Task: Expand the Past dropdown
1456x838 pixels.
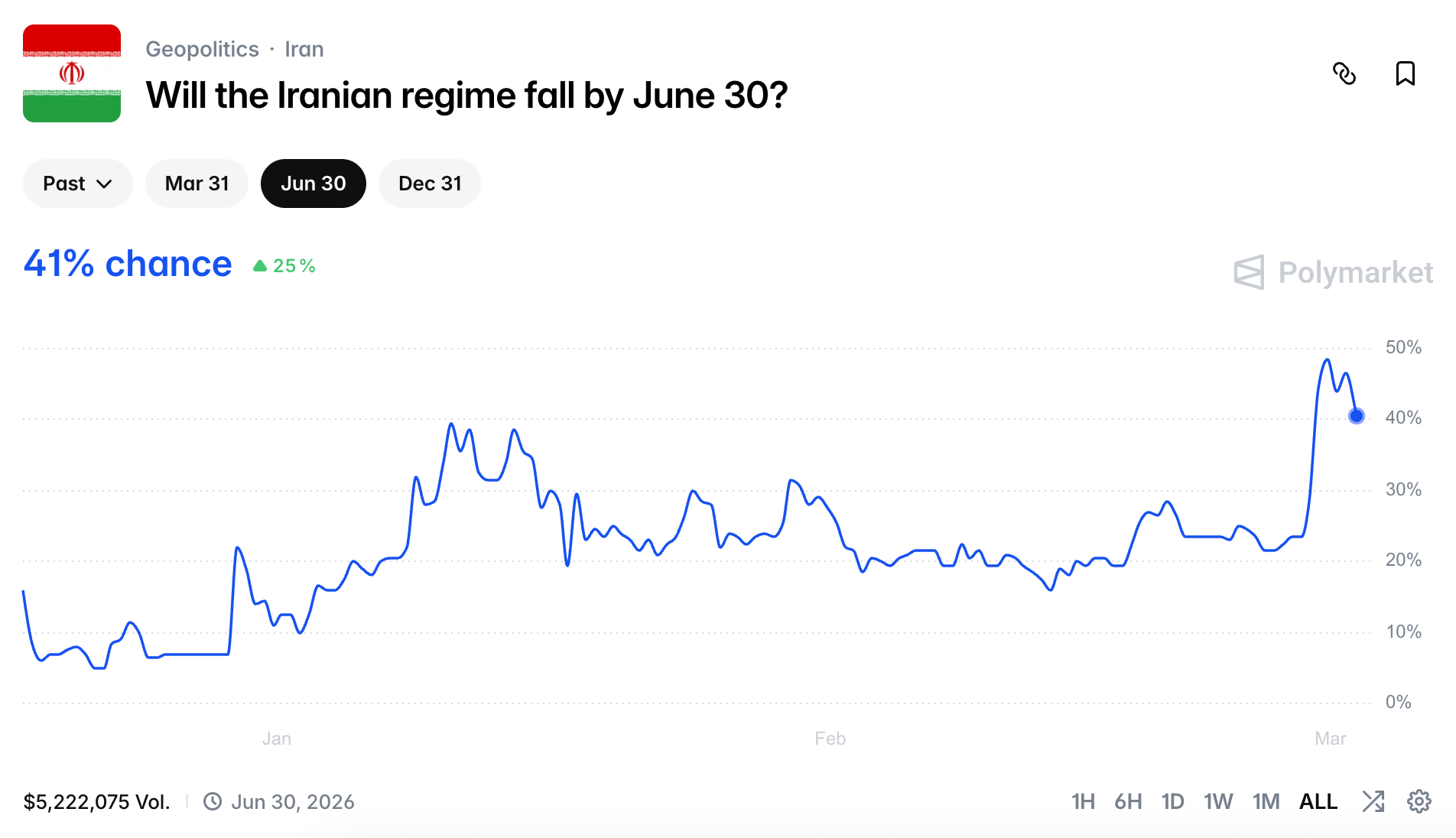Action: (x=78, y=184)
